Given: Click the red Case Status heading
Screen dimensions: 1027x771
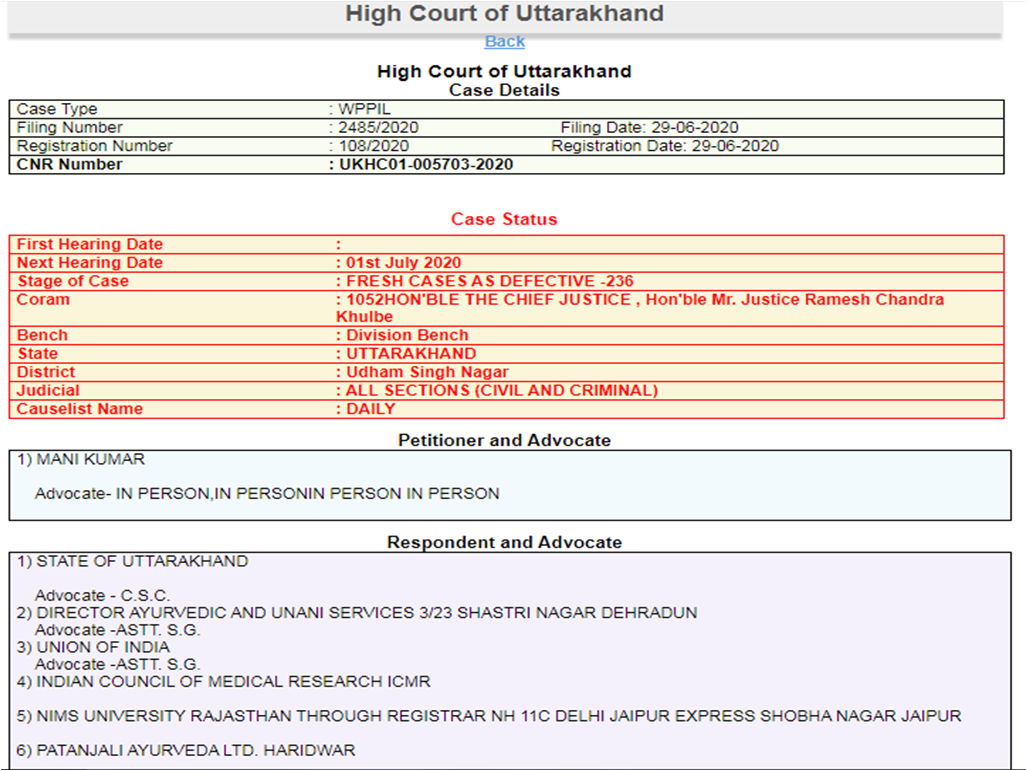Looking at the screenshot, I should pyautogui.click(x=504, y=219).
